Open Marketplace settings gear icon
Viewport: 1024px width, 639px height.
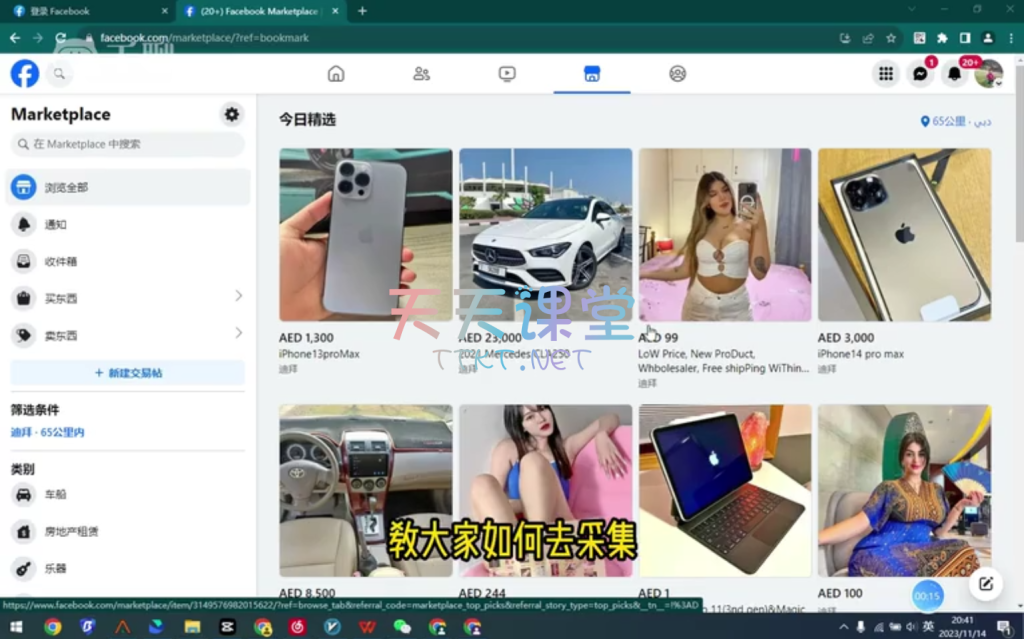(232, 114)
